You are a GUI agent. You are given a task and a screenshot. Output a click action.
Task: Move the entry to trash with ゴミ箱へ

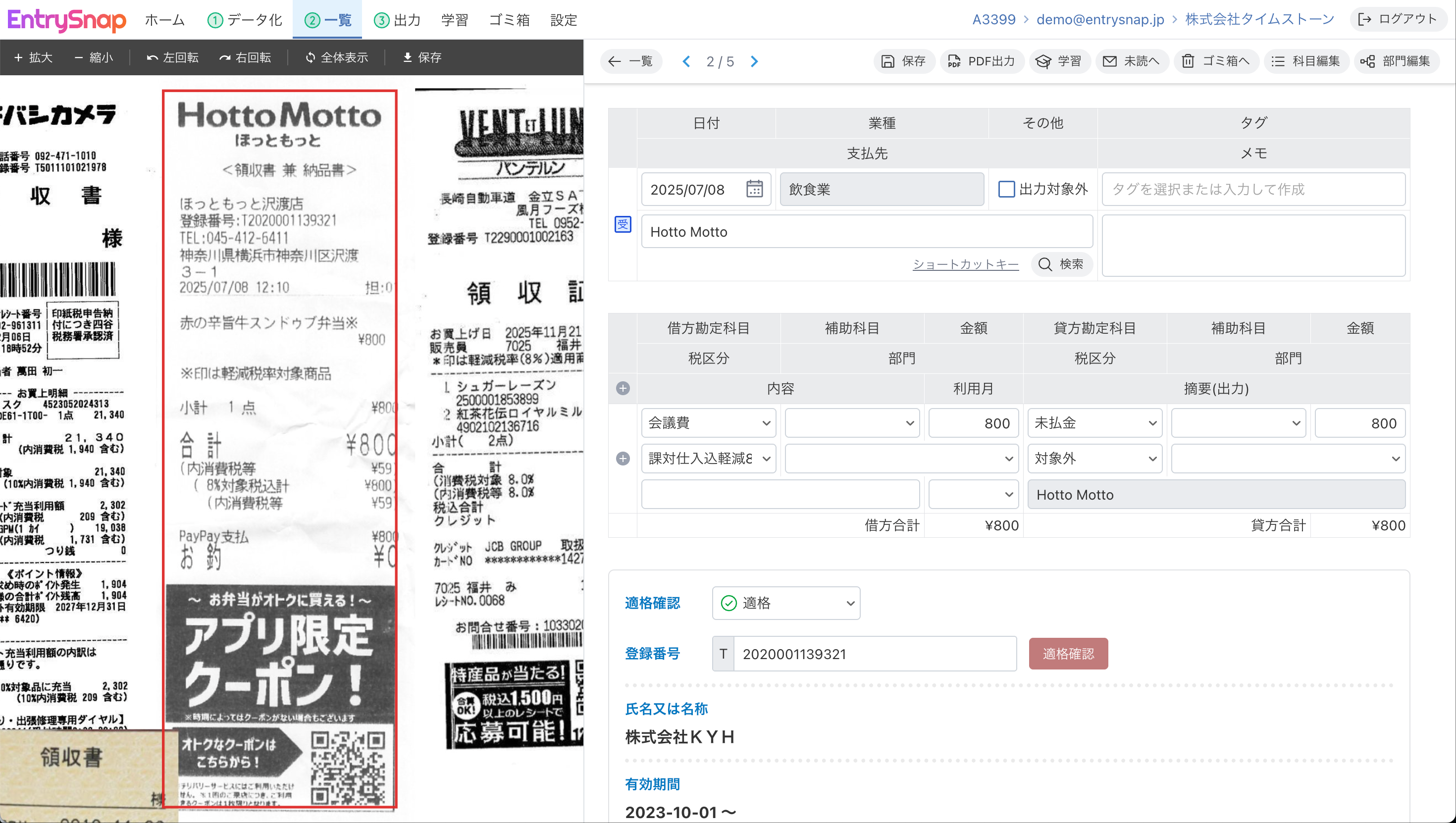click(x=1216, y=61)
